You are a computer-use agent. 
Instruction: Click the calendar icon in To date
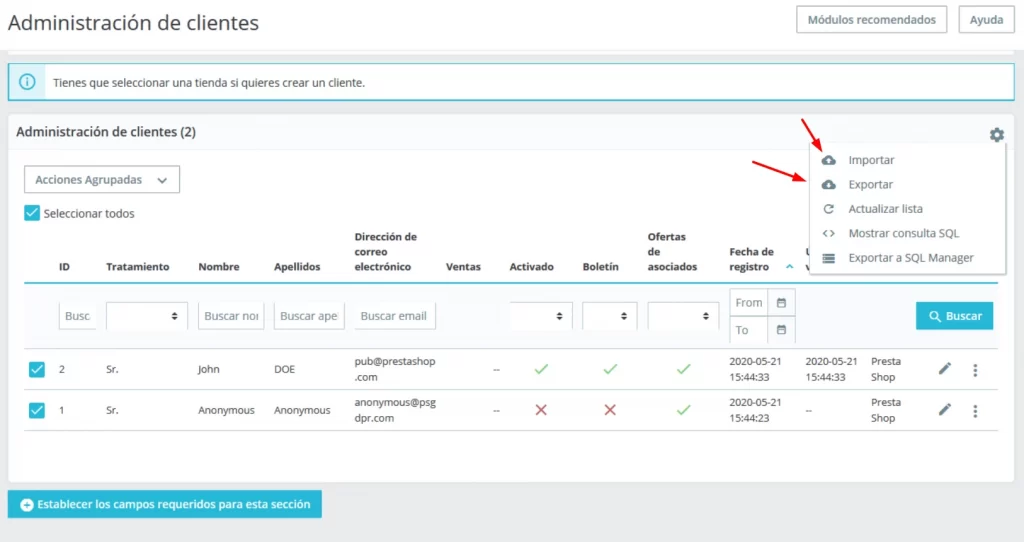coord(781,330)
